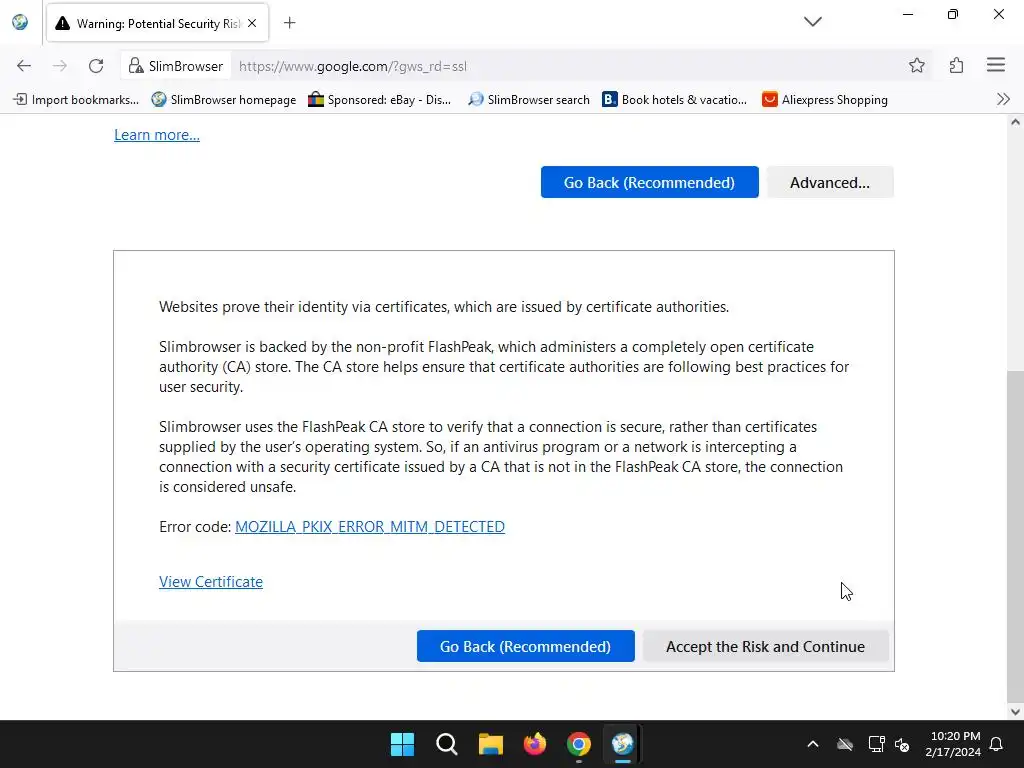This screenshot has width=1024, height=768.
Task: Click the SlimBrowser lock identity icon
Action: click(x=136, y=65)
